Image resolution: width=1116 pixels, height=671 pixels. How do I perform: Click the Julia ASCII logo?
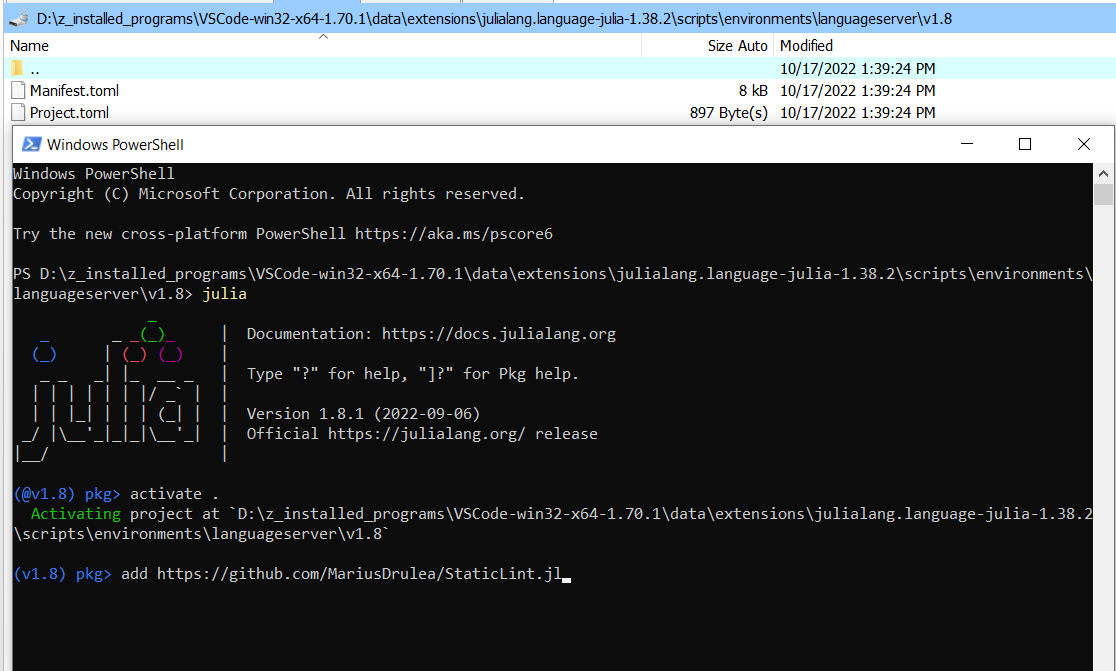tap(110, 392)
